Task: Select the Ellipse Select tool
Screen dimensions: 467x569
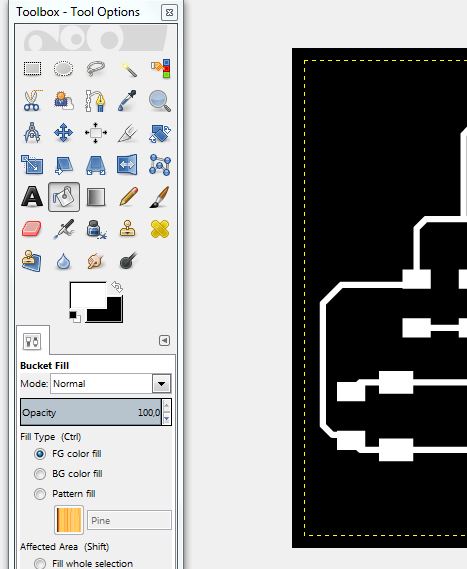Action: pos(64,69)
